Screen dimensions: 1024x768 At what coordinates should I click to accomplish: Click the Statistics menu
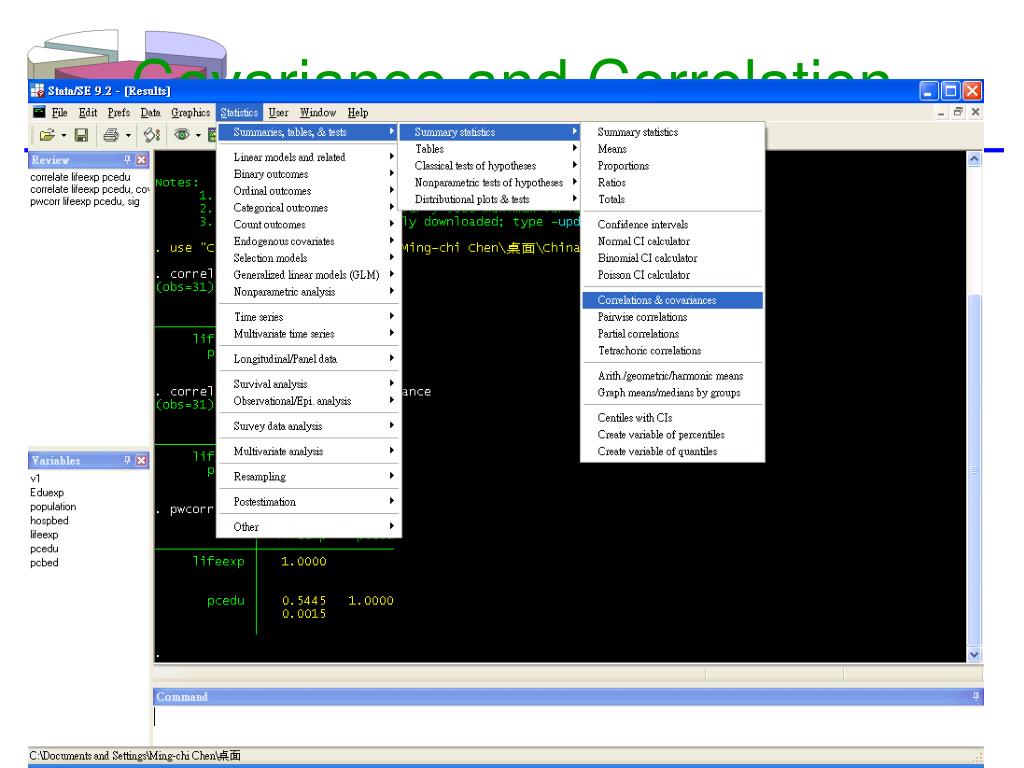point(239,112)
